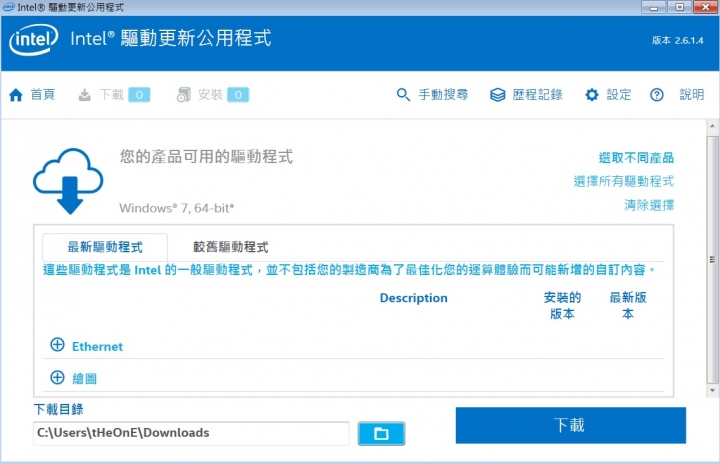
Task: Open 說明 help label
Action: pyautogui.click(x=692, y=95)
